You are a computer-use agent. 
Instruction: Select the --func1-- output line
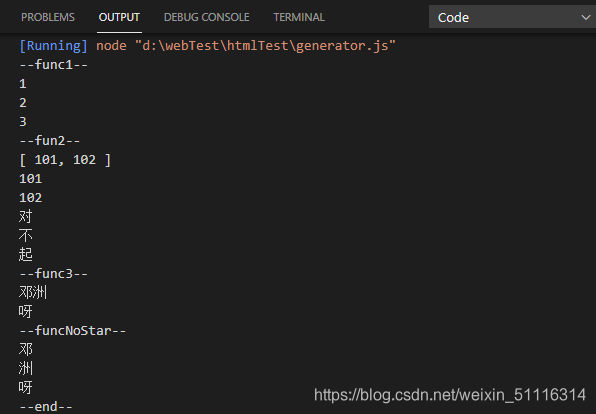54,65
